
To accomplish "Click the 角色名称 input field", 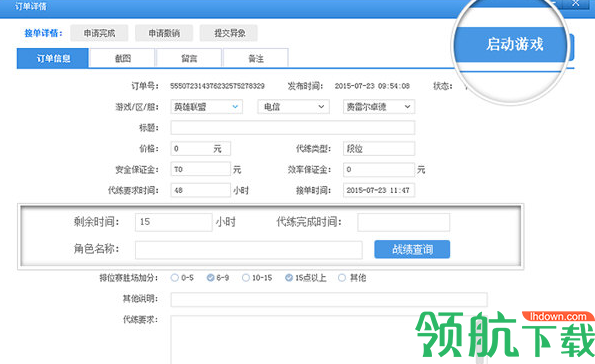I will coord(249,250).
